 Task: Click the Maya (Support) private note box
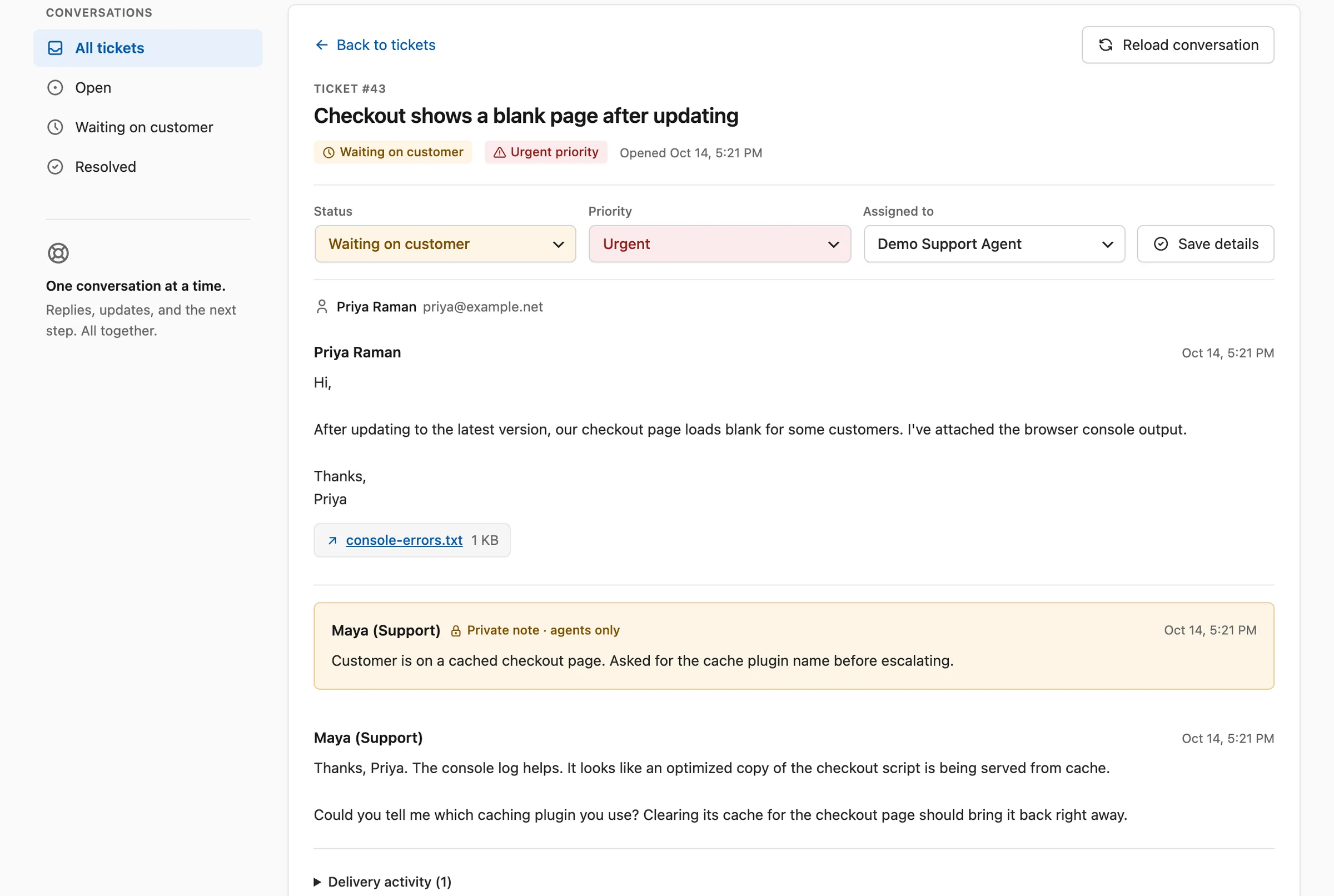[x=794, y=646]
